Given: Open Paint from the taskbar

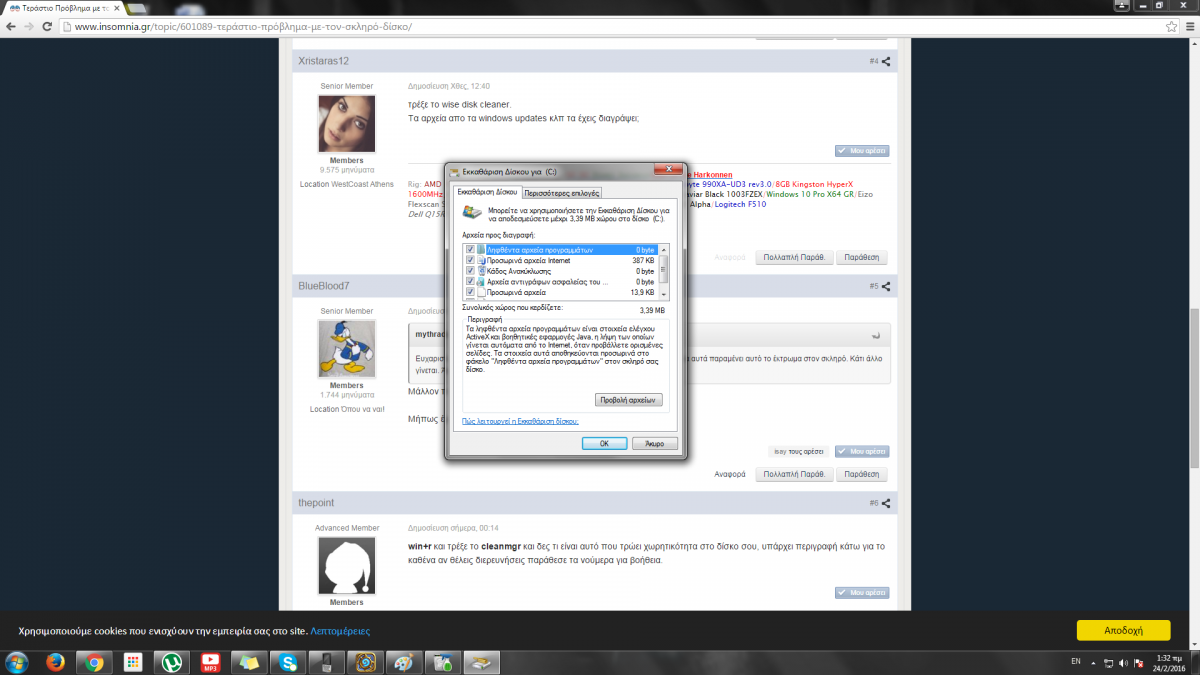Looking at the screenshot, I should [402, 662].
